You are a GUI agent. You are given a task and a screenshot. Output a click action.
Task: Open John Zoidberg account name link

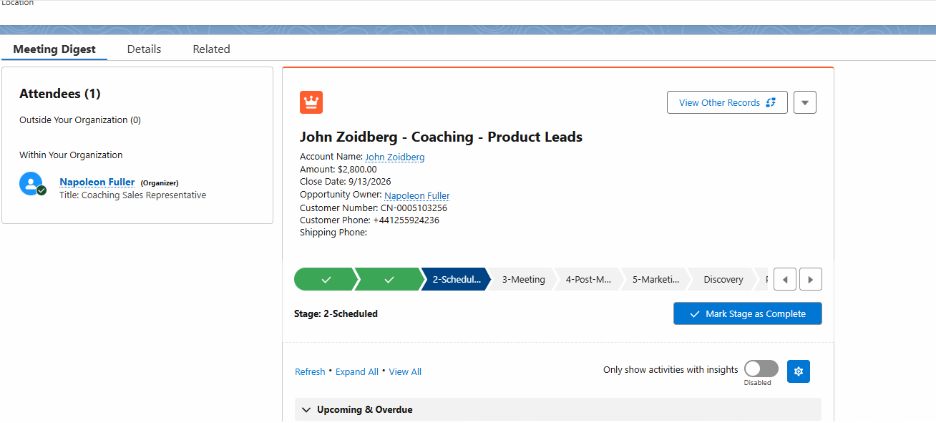[x=395, y=157]
